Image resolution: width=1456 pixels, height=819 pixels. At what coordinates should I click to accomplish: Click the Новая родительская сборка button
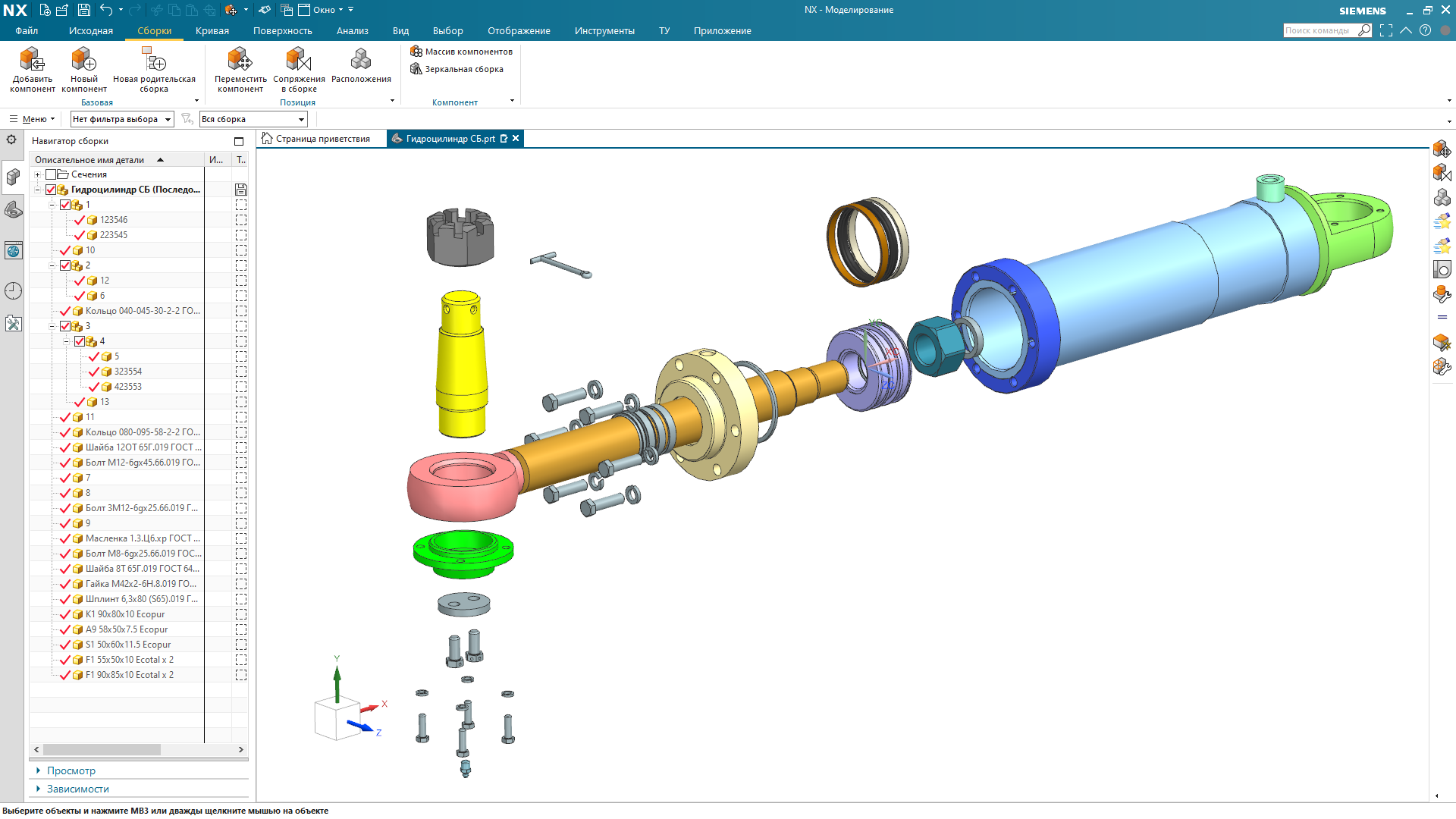pyautogui.click(x=154, y=60)
